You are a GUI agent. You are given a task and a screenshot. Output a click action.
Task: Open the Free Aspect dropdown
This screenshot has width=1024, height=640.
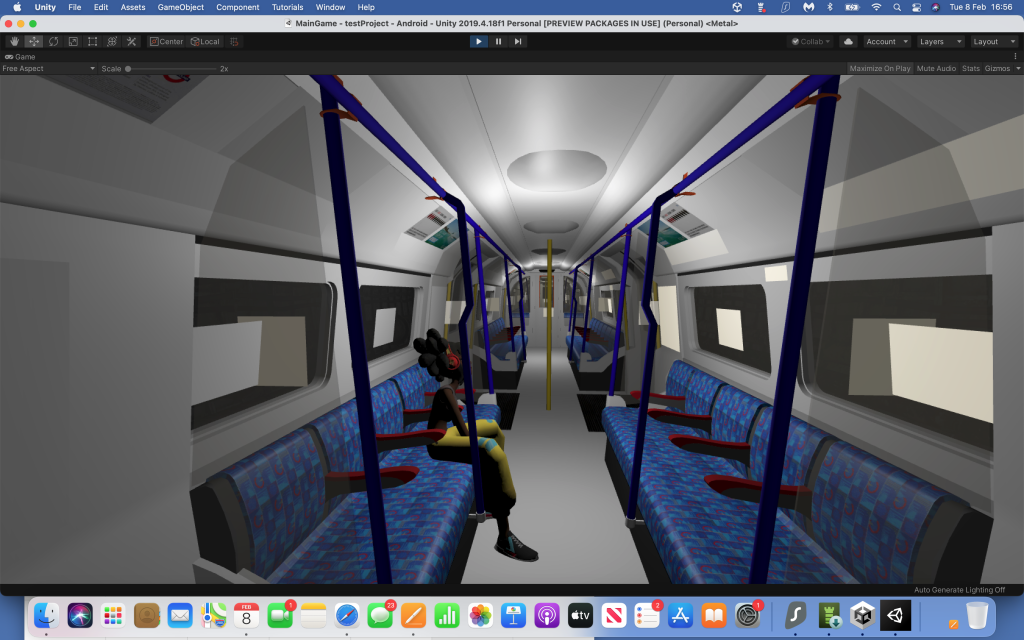click(x=48, y=69)
